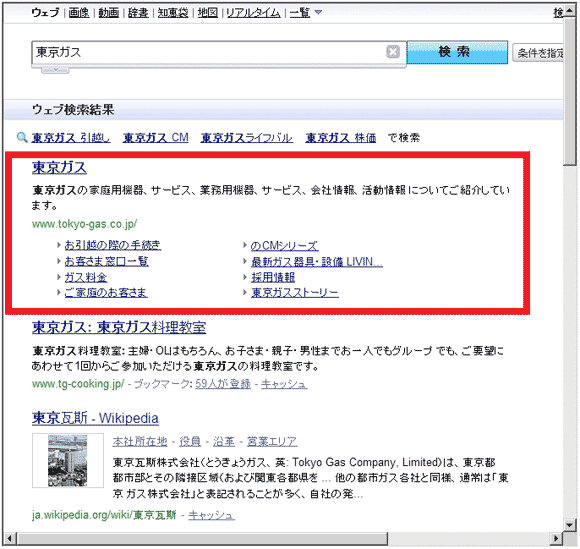Open the お引越の際の手続き sitelink
This screenshot has height=549, width=580.
(x=113, y=245)
